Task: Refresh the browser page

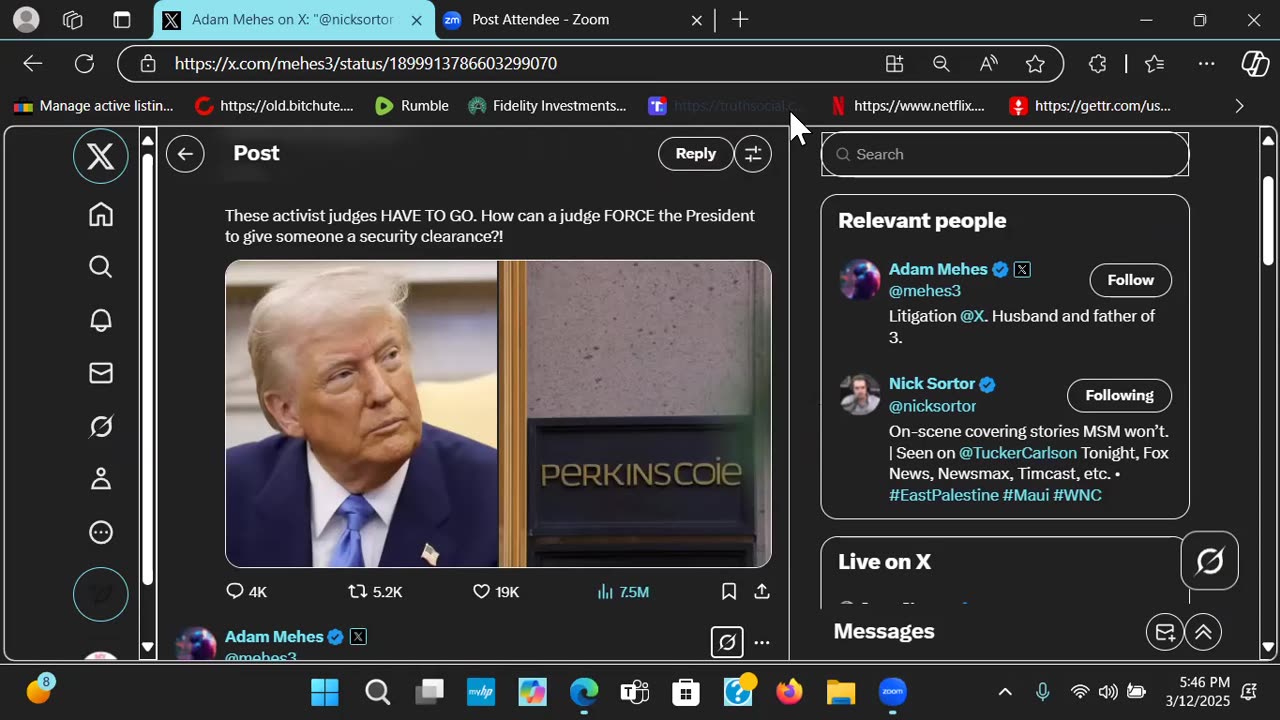Action: (x=84, y=63)
